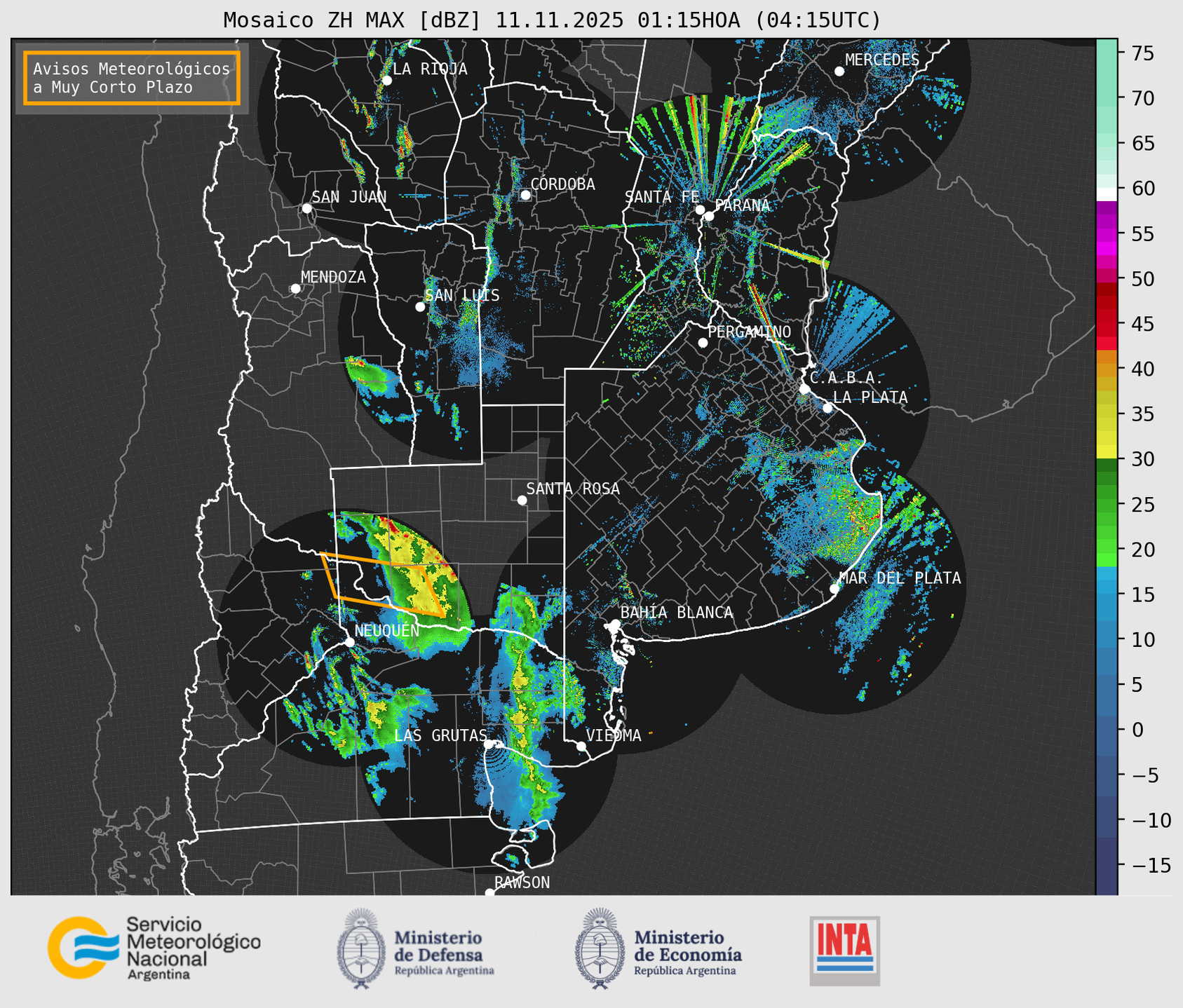
Task: Click the 'BAHÍA BLANCA' city label
Action: coord(677,613)
